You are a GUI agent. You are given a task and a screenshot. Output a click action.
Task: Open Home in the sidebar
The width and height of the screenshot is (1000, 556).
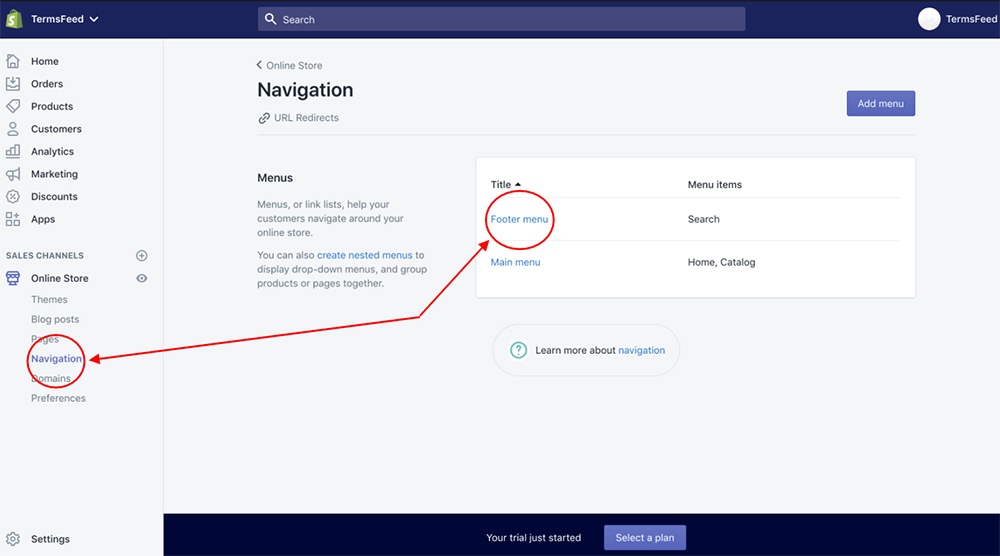[45, 61]
